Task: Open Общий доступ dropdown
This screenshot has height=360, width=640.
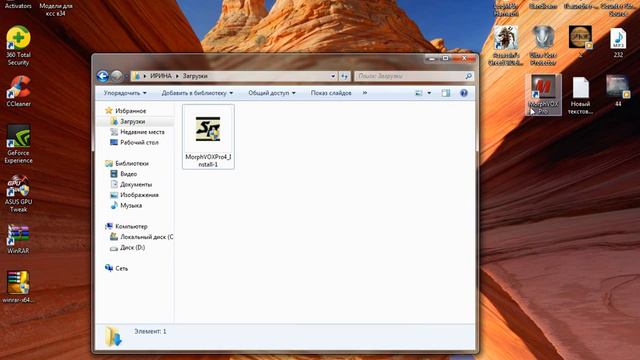Action: (272, 93)
